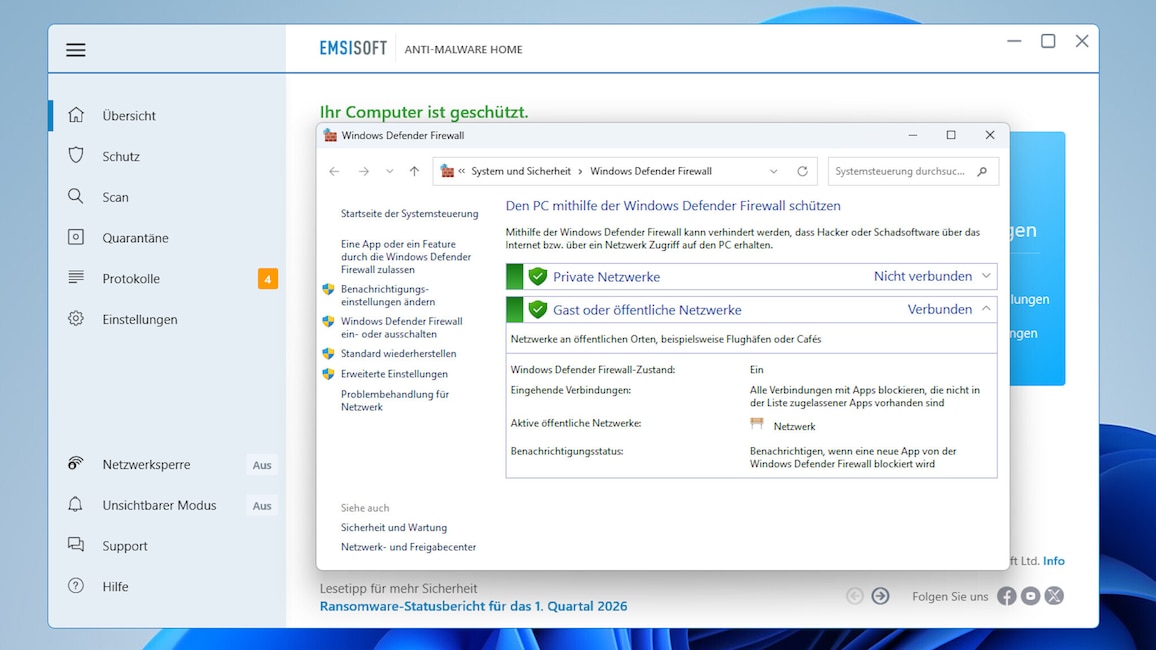This screenshot has height=650, width=1156.
Task: Go back in Firewall window navigation
Action: click(334, 171)
